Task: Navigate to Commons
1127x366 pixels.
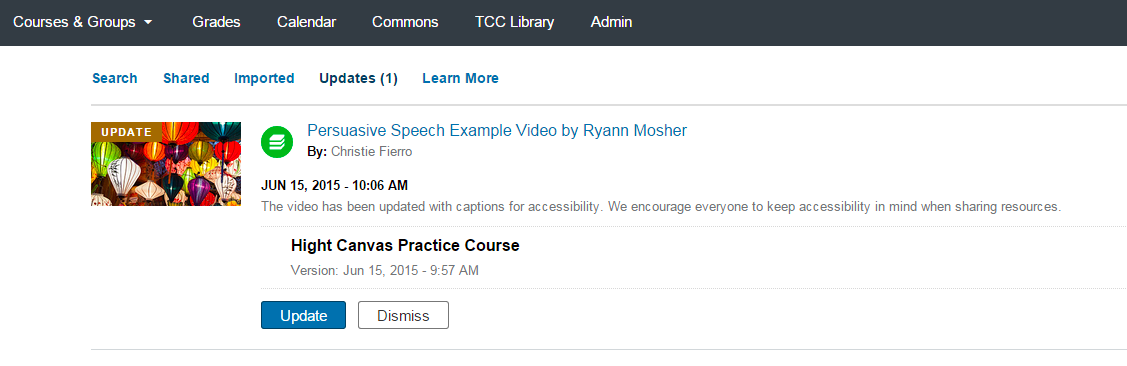Action: coord(405,22)
